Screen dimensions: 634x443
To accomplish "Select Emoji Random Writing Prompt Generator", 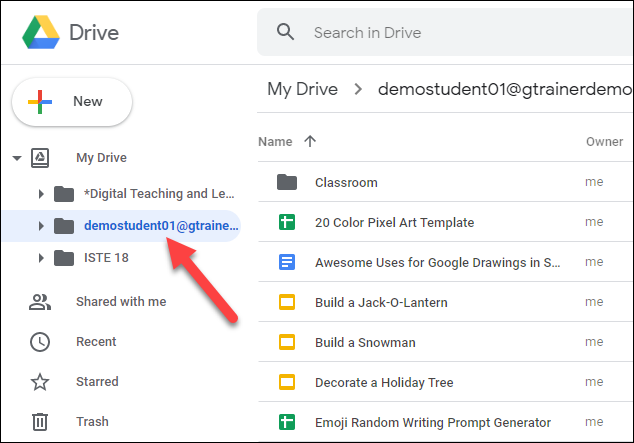I will coord(433,422).
